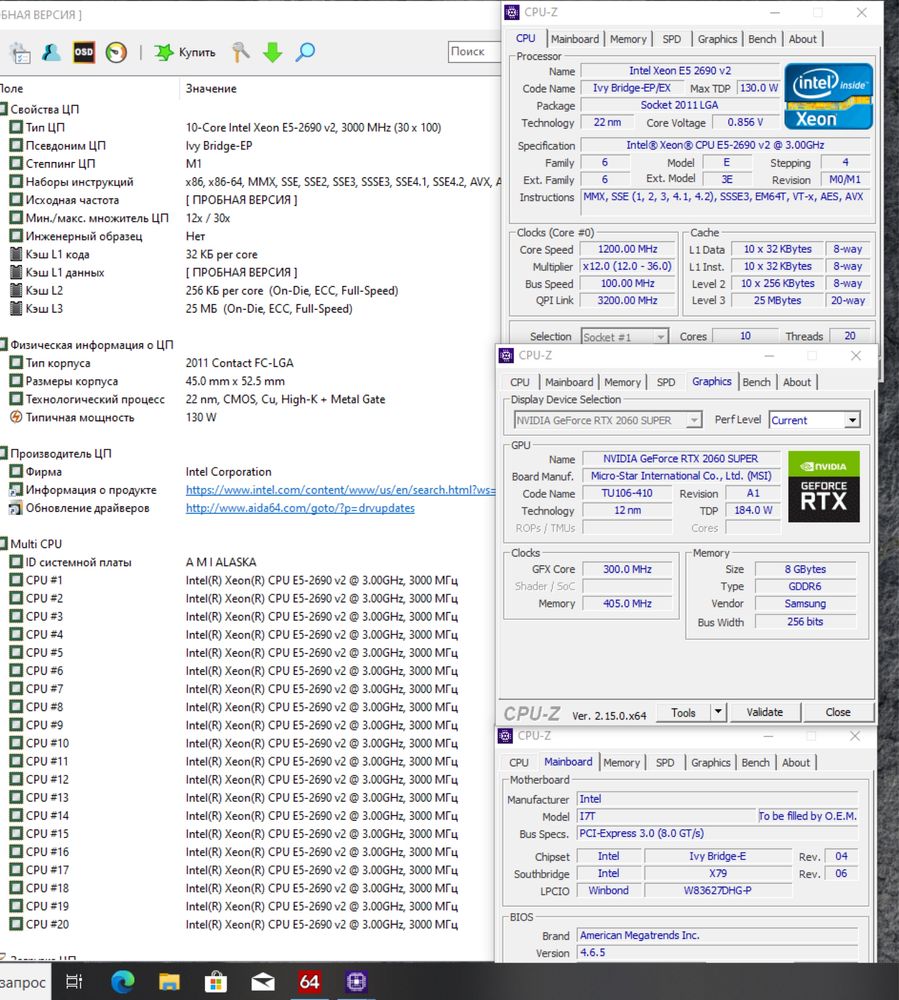Image resolution: width=899 pixels, height=1000 pixels.
Task: Open the preferences wrench-and-key icon
Action: coord(240,52)
